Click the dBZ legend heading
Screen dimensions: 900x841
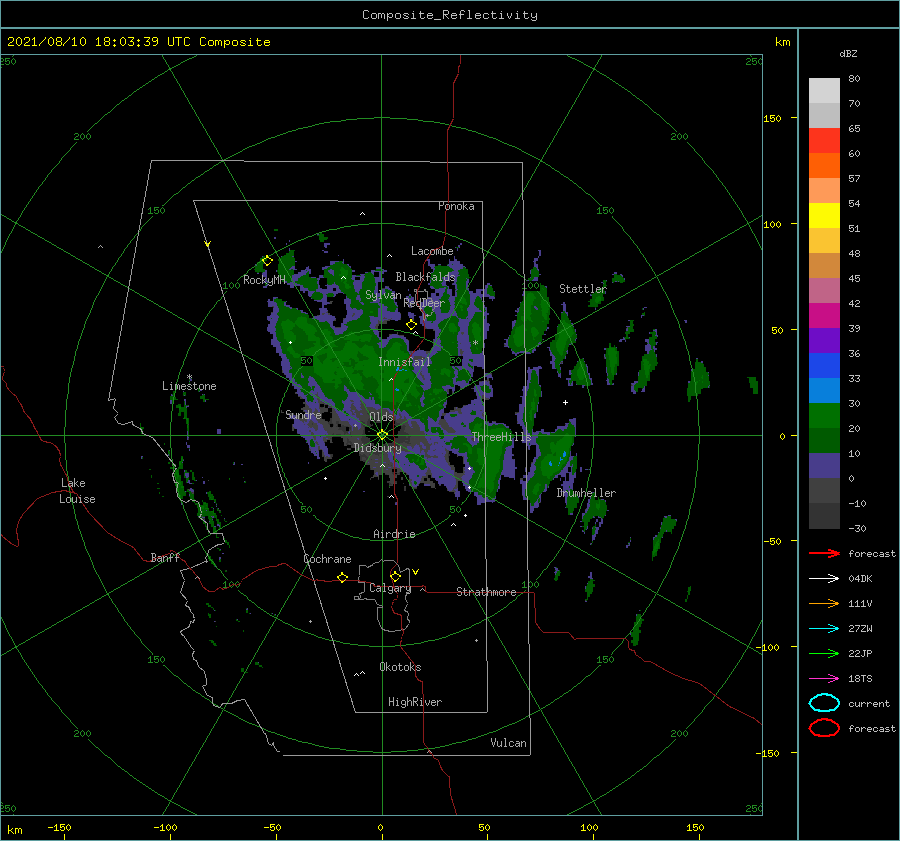tap(848, 53)
